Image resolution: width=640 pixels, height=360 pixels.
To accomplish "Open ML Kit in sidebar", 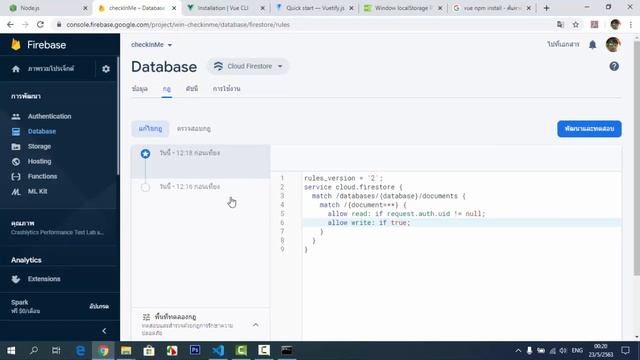I will coord(37,191).
